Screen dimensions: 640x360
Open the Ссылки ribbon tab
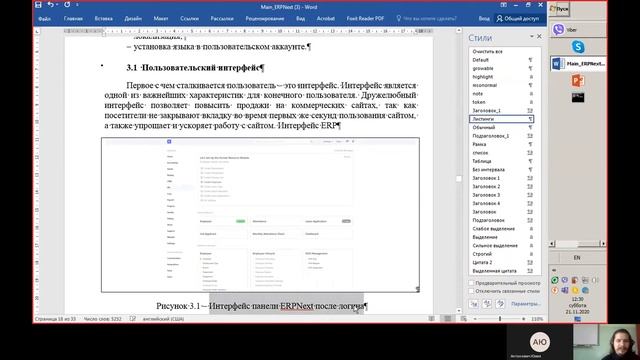(189, 18)
